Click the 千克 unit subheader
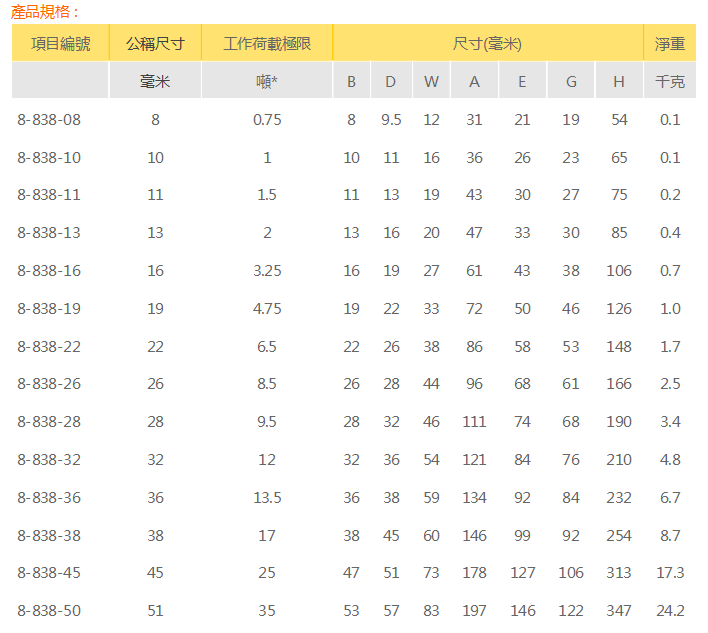Image resolution: width=708 pixels, height=633 pixels. tap(670, 82)
